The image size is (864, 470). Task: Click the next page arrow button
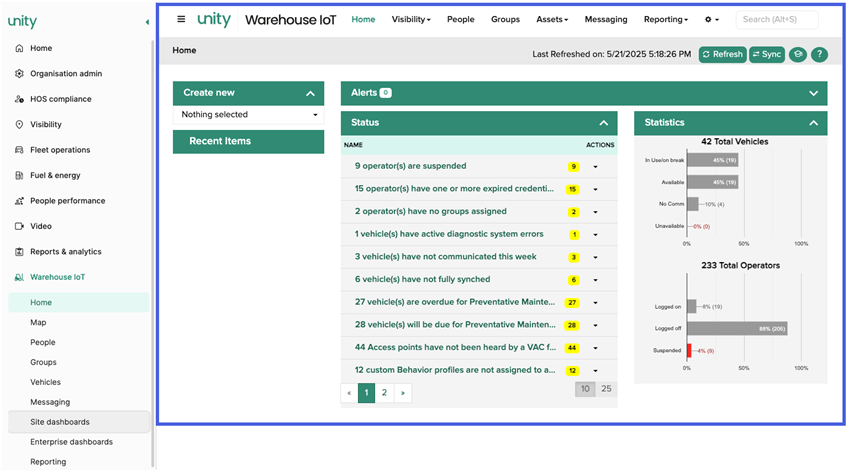[x=403, y=393]
